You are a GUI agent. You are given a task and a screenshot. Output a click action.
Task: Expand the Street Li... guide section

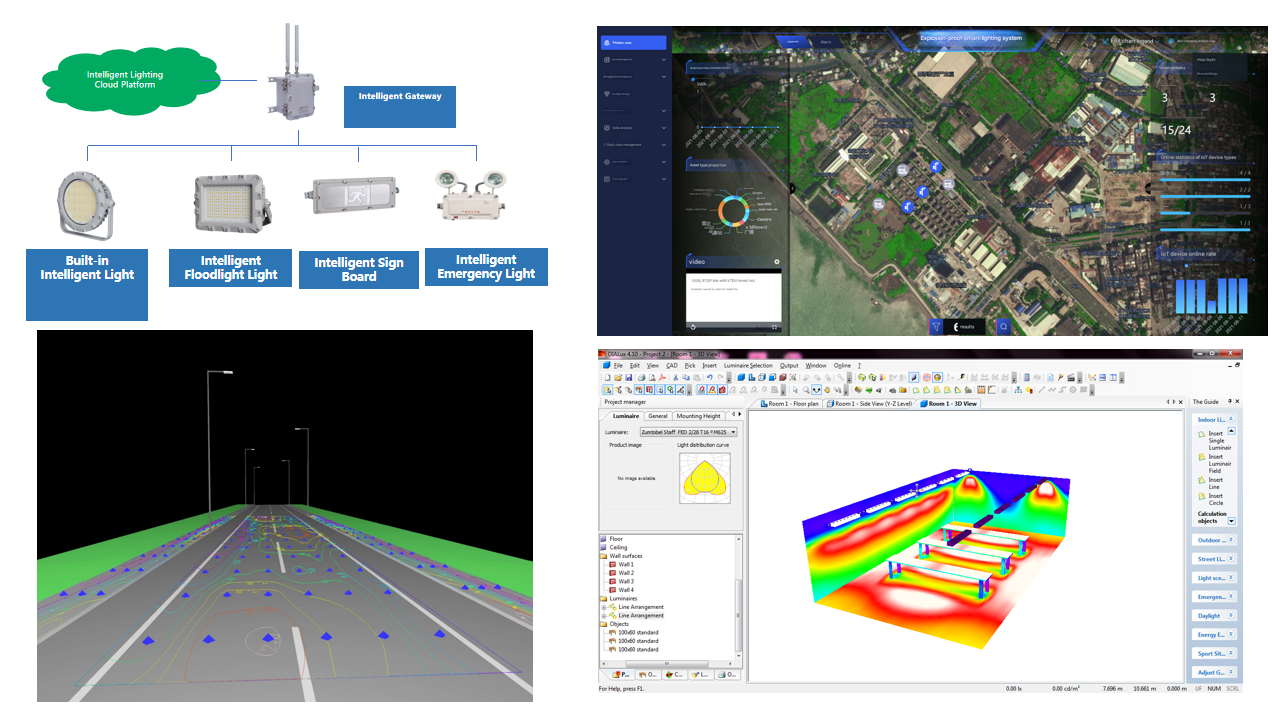pos(1231,559)
